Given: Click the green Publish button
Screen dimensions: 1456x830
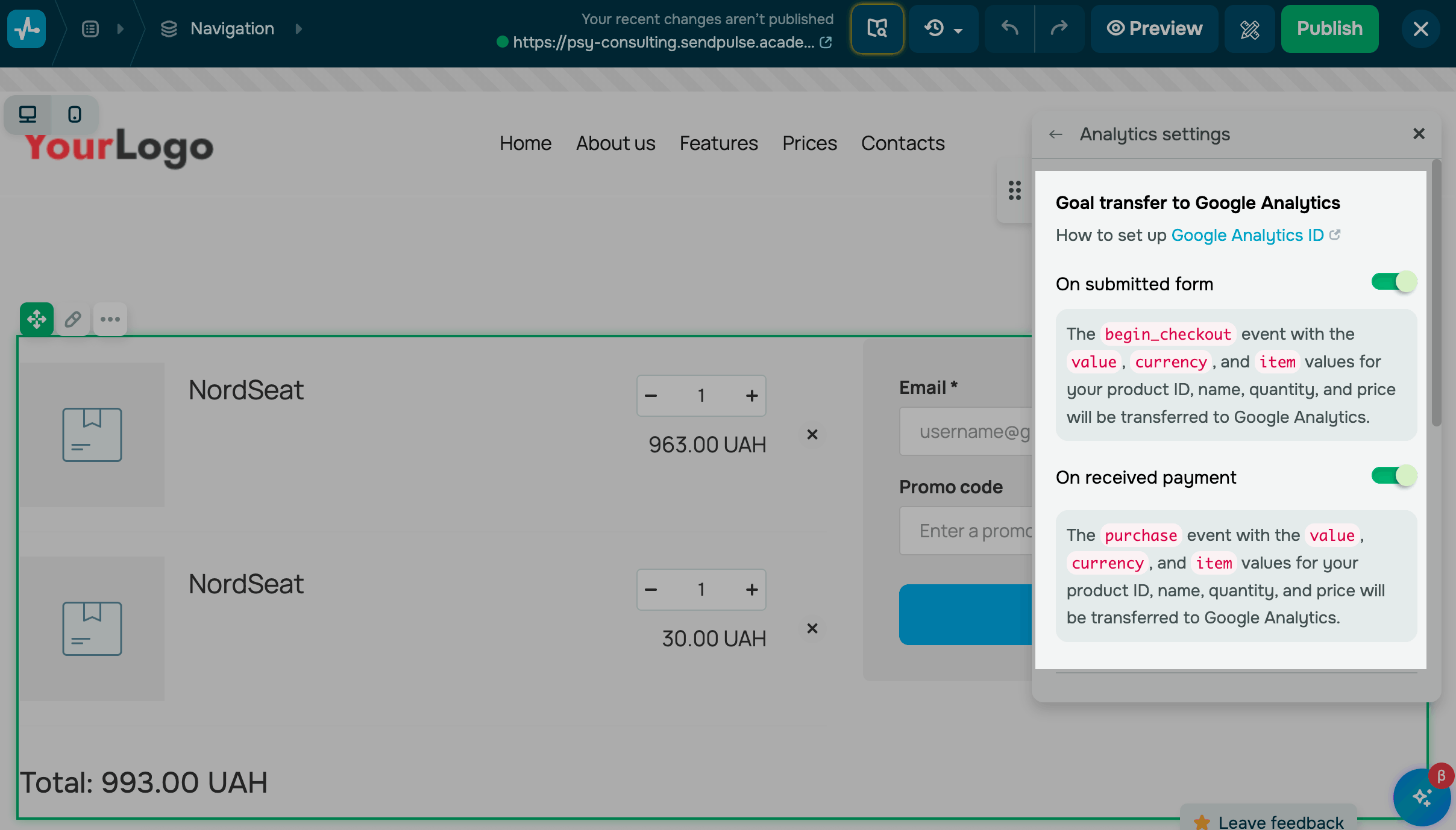Looking at the screenshot, I should [x=1329, y=28].
